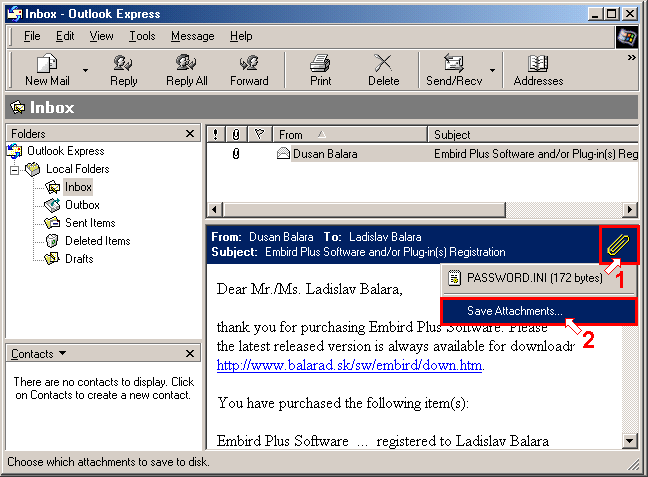Close the Contacts pane

(x=190, y=353)
